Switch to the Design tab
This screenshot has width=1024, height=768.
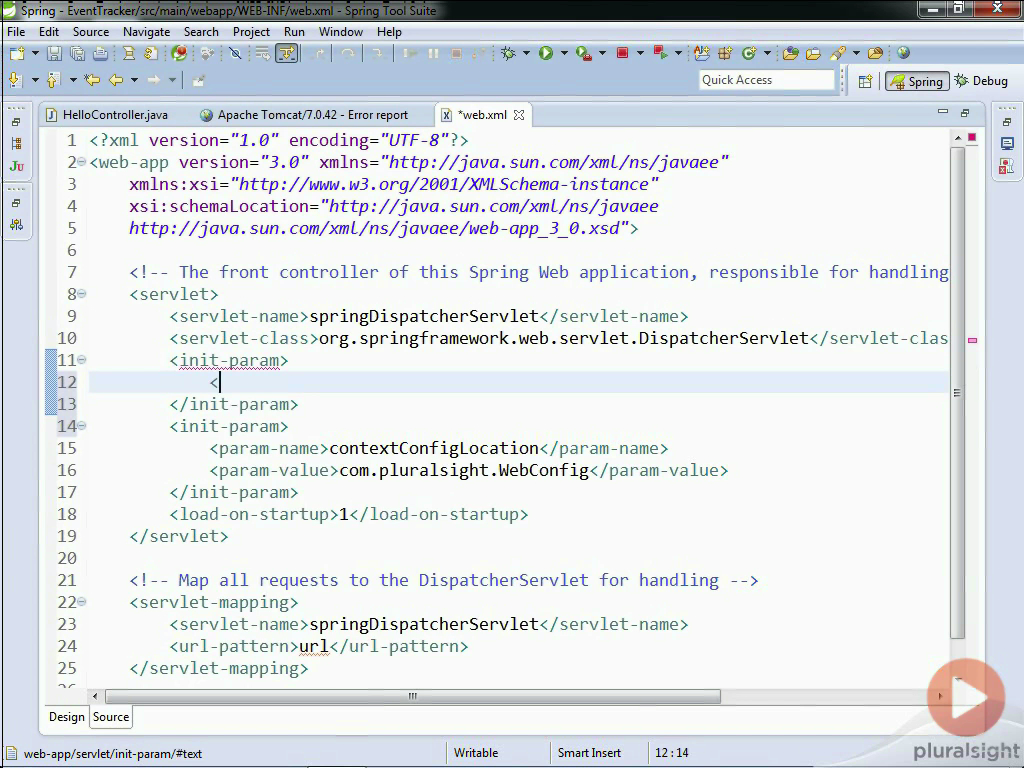click(x=67, y=717)
